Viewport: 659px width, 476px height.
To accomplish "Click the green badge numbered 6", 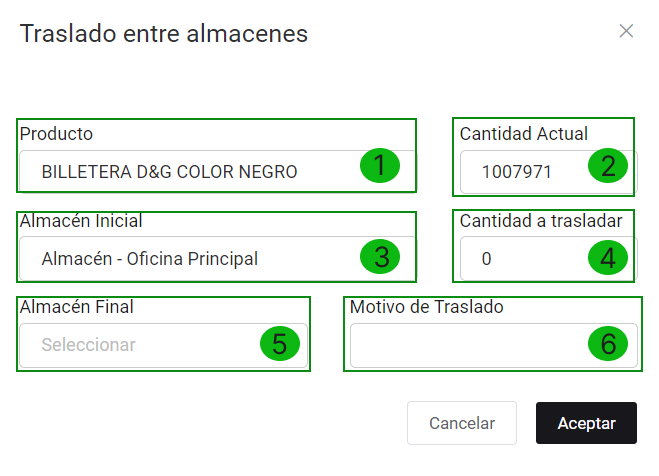I will (608, 343).
